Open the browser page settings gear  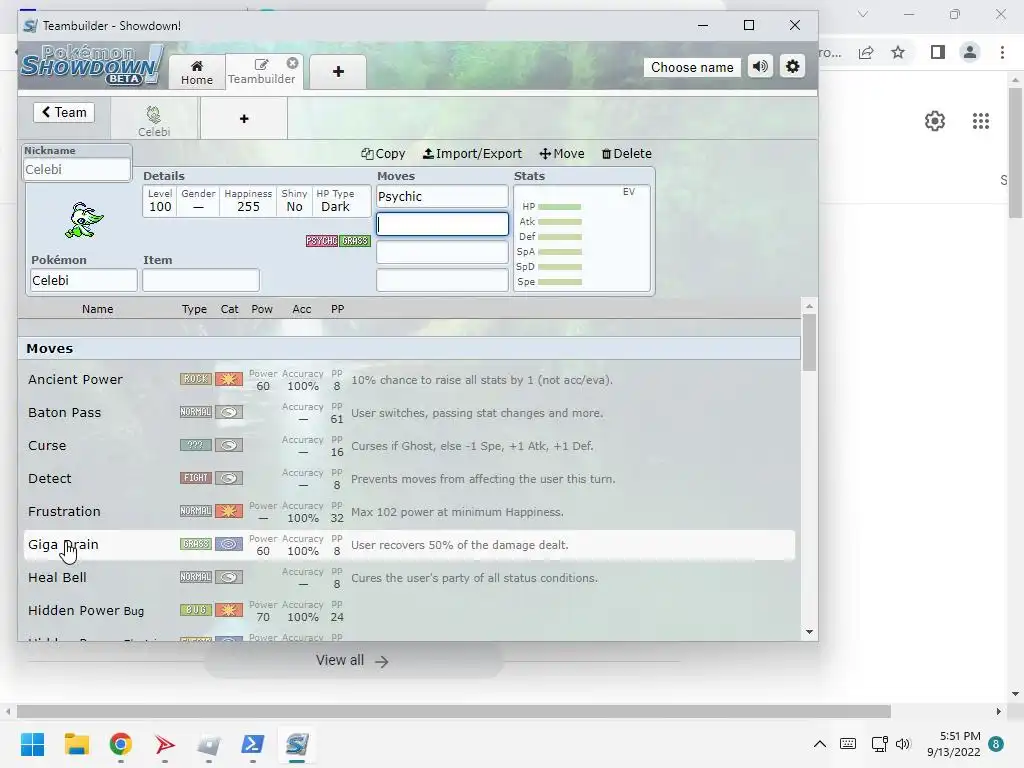(935, 121)
